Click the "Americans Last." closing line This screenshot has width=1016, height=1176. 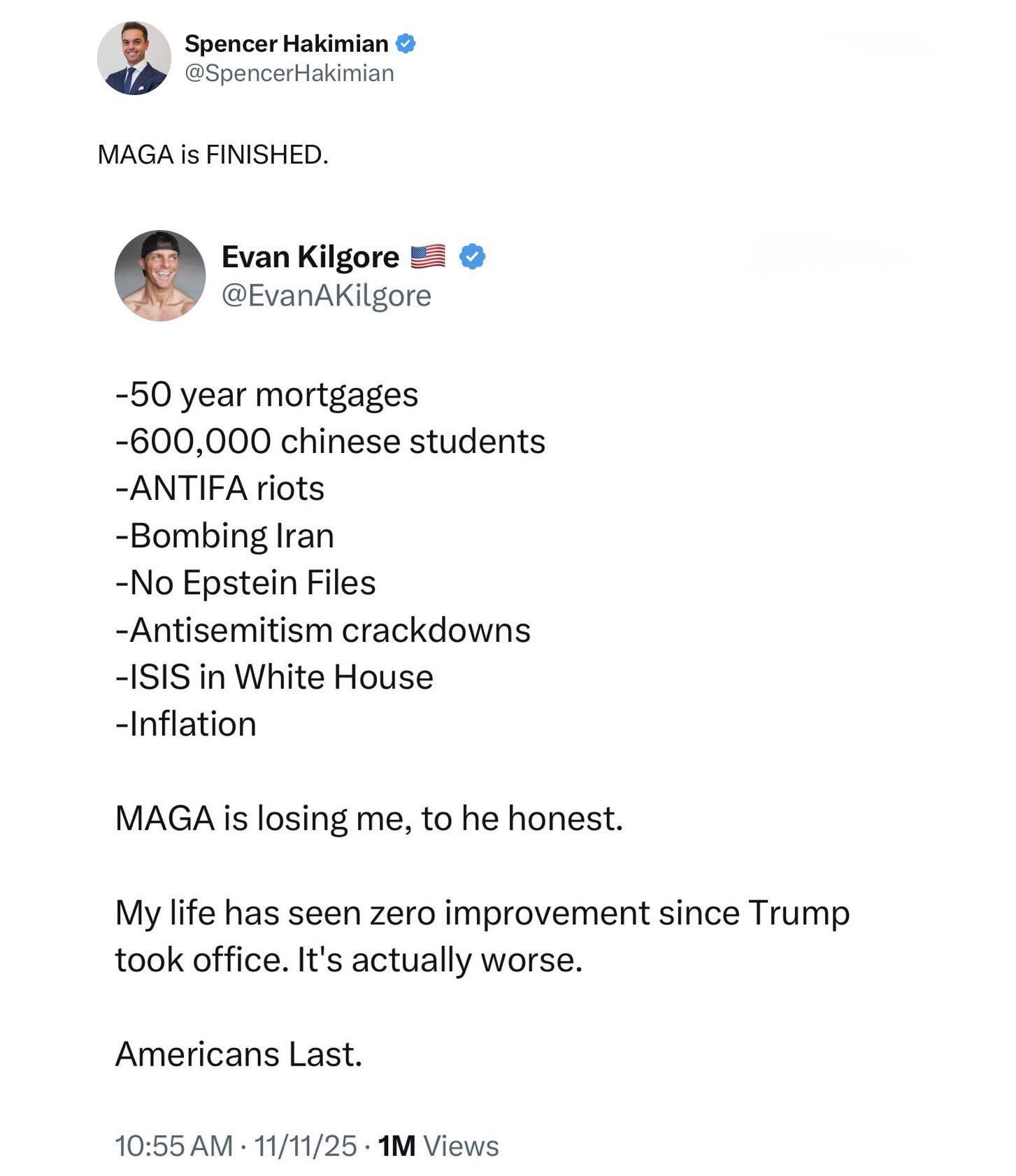238,1054
